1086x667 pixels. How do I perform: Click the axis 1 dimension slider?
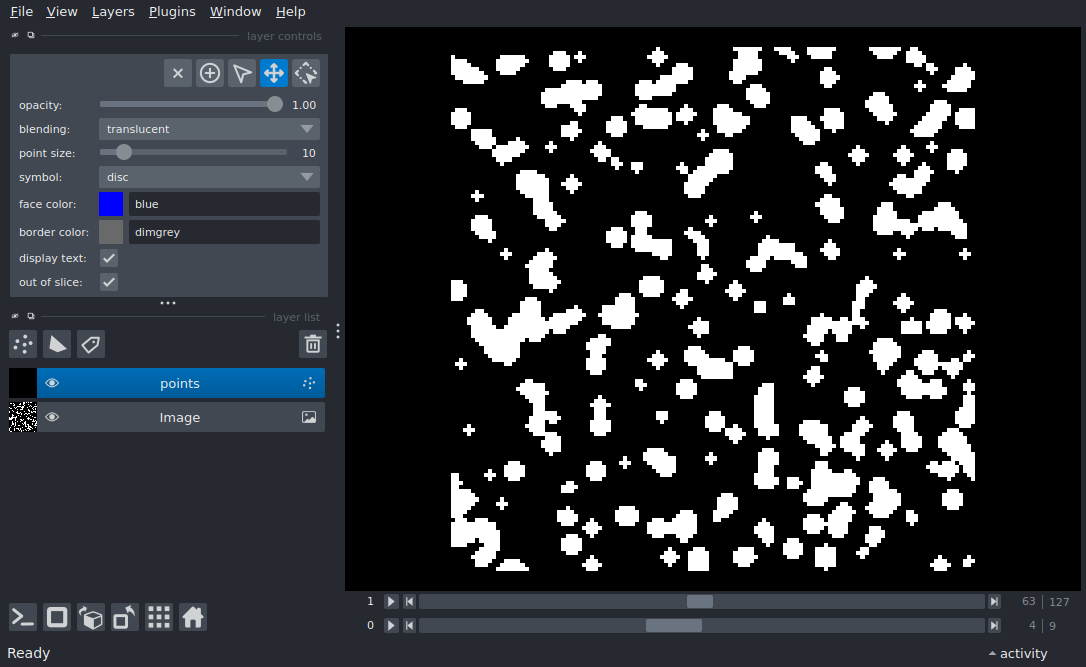[702, 602]
